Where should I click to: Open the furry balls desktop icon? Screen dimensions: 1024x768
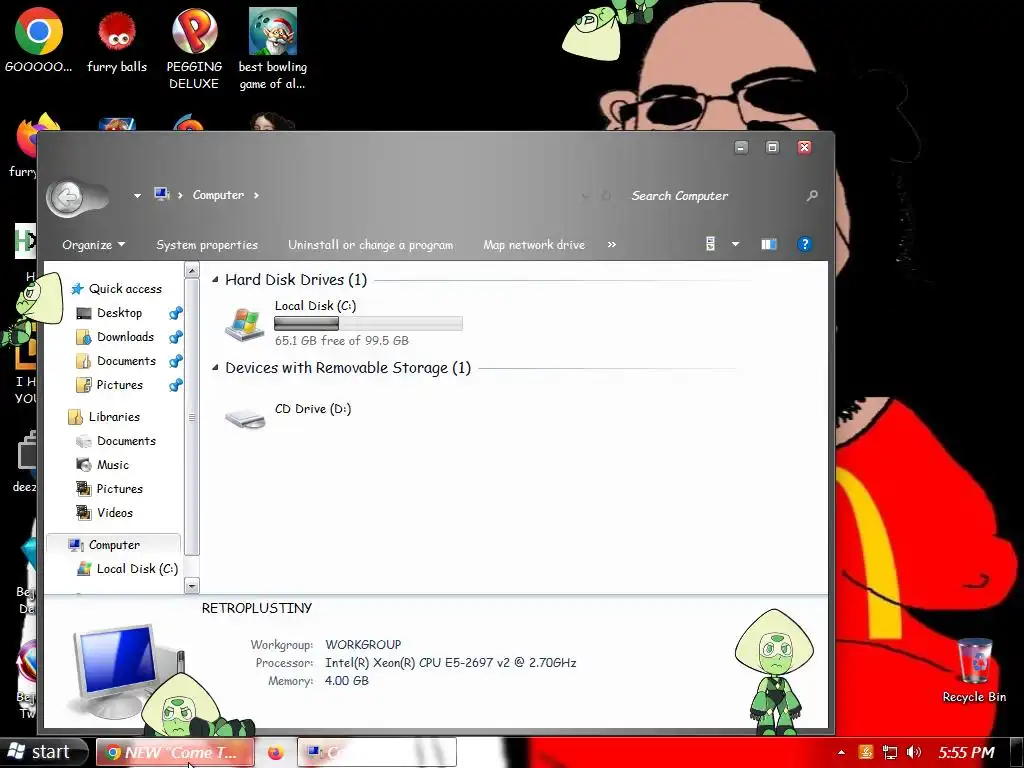(117, 42)
